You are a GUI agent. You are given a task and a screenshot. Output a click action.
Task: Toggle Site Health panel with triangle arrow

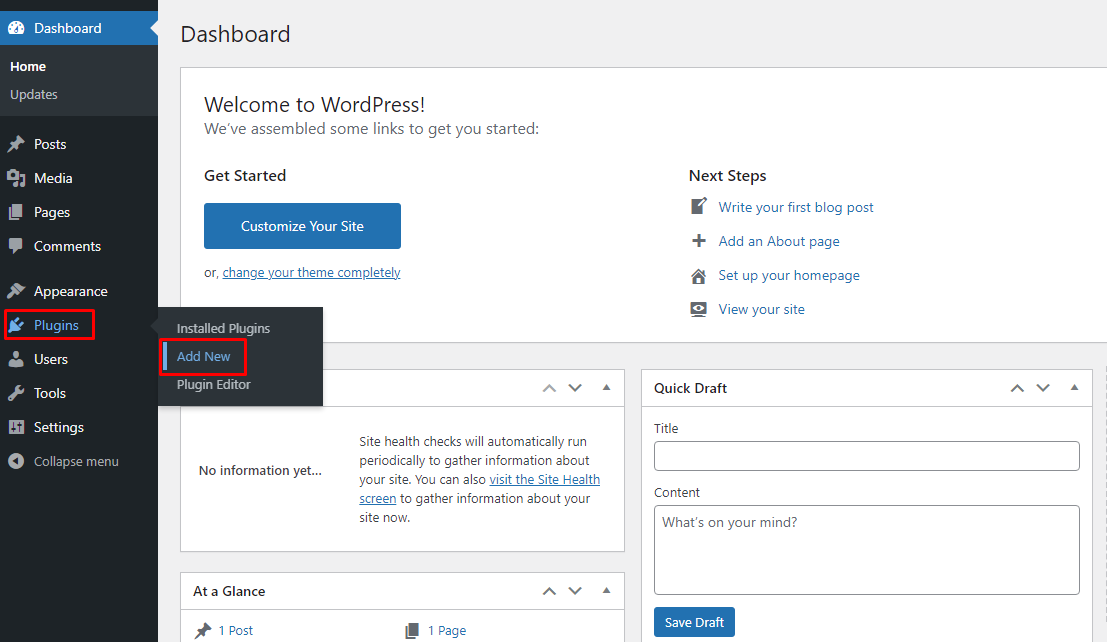pos(606,387)
